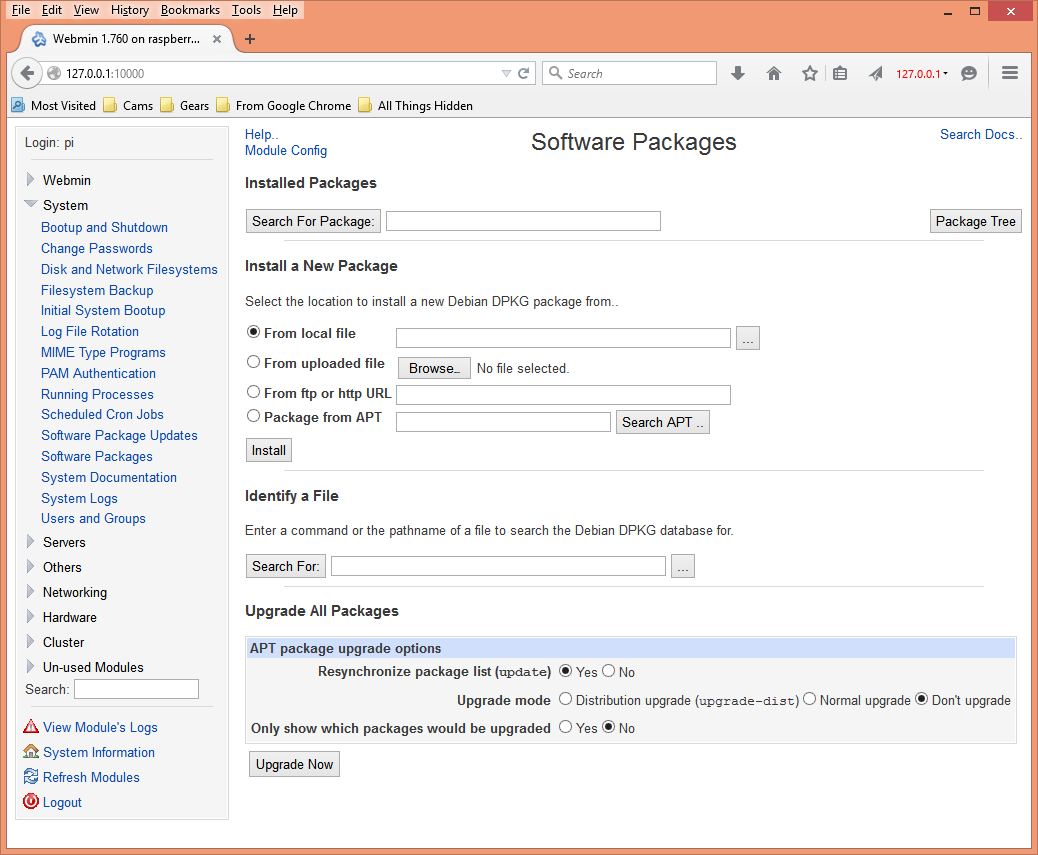Viewport: 1038px width, 855px height.
Task: Click the Logout icon in the sidebar
Action: click(x=31, y=802)
